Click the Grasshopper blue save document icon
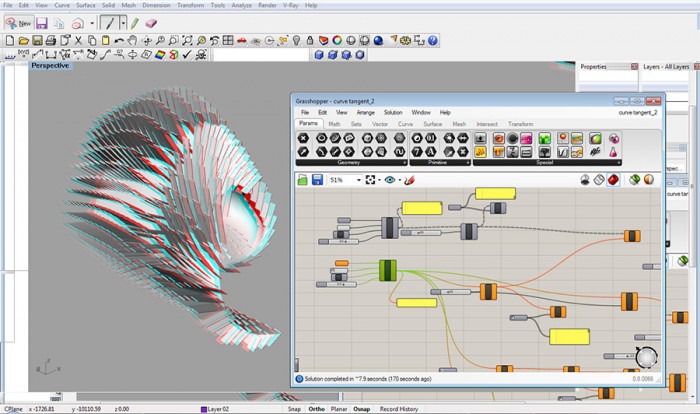This screenshot has width=700, height=414. (x=317, y=180)
